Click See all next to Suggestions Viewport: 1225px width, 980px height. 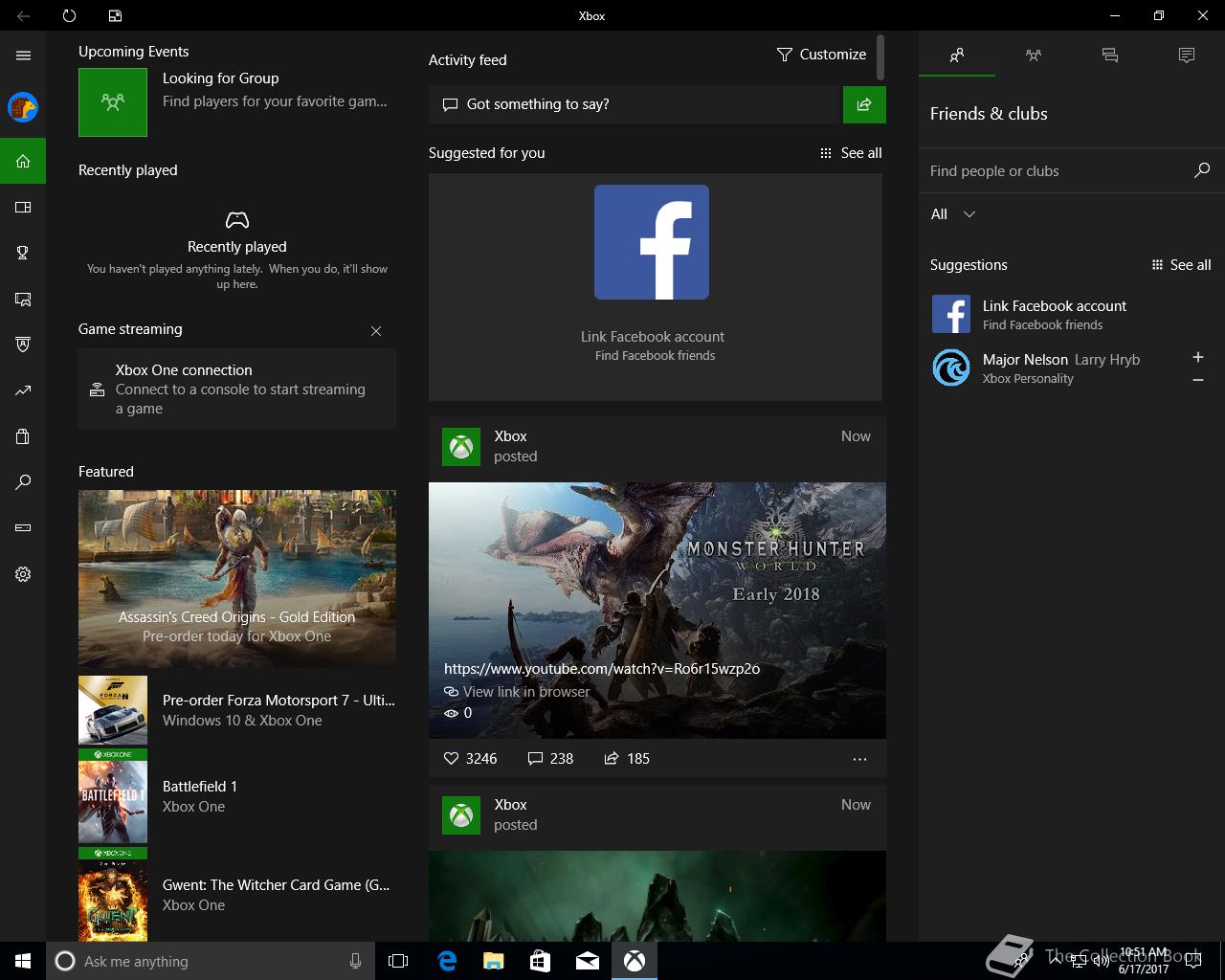click(1181, 265)
